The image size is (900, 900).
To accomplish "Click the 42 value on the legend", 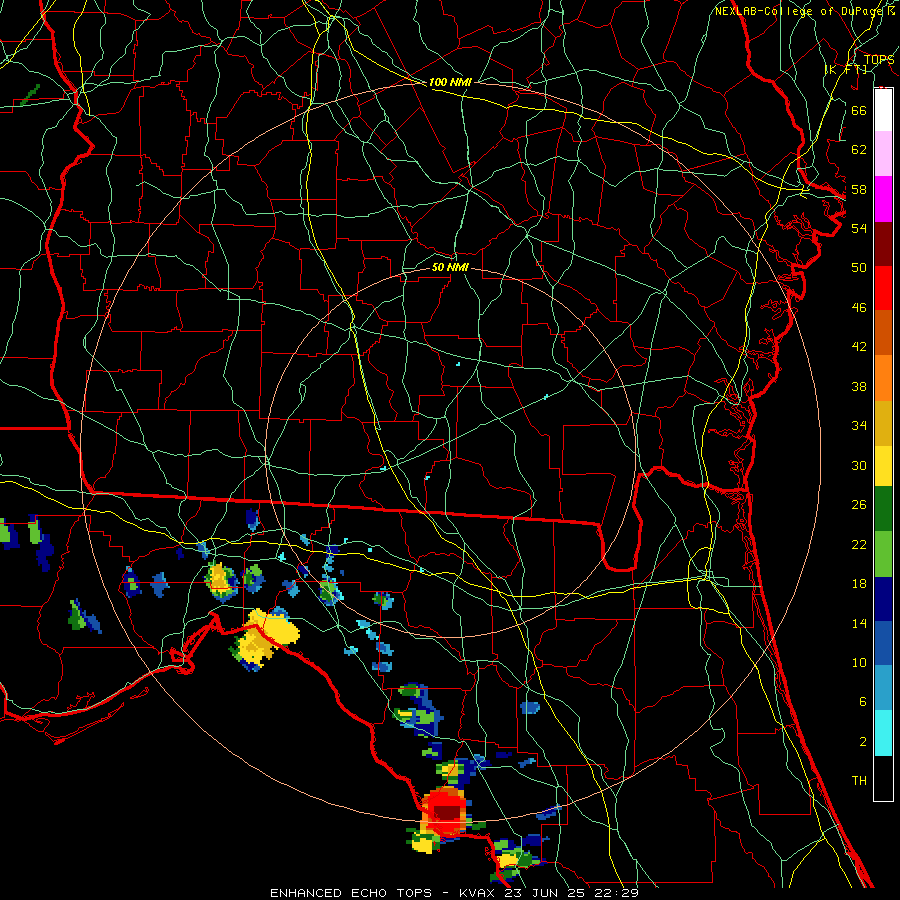I will pyautogui.click(x=859, y=347).
